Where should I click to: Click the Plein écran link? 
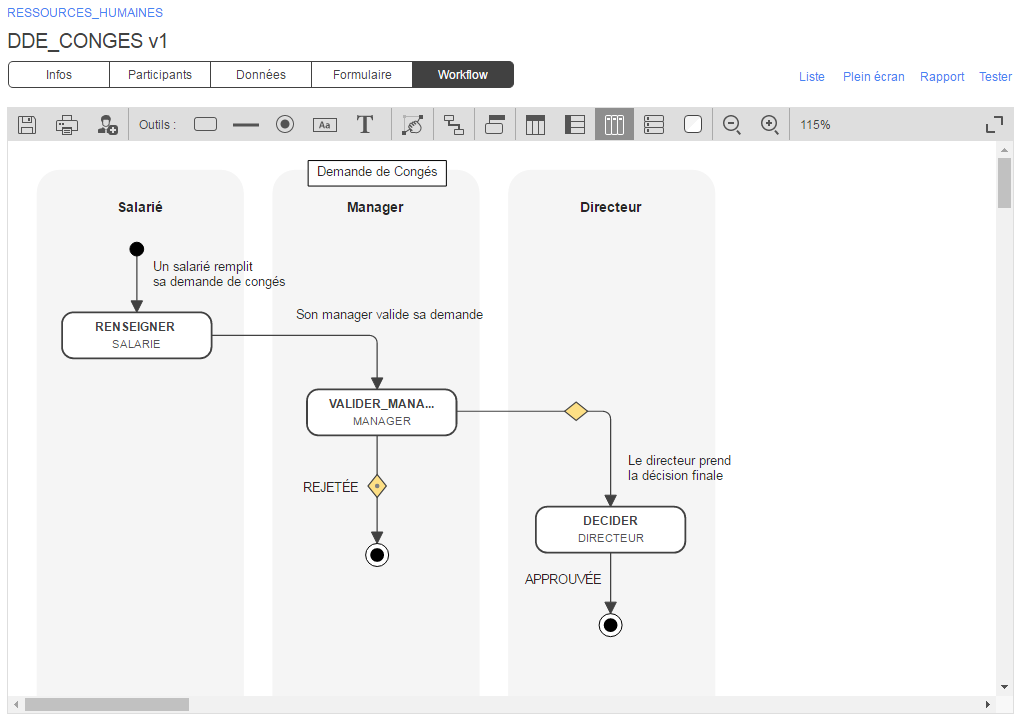coord(873,77)
